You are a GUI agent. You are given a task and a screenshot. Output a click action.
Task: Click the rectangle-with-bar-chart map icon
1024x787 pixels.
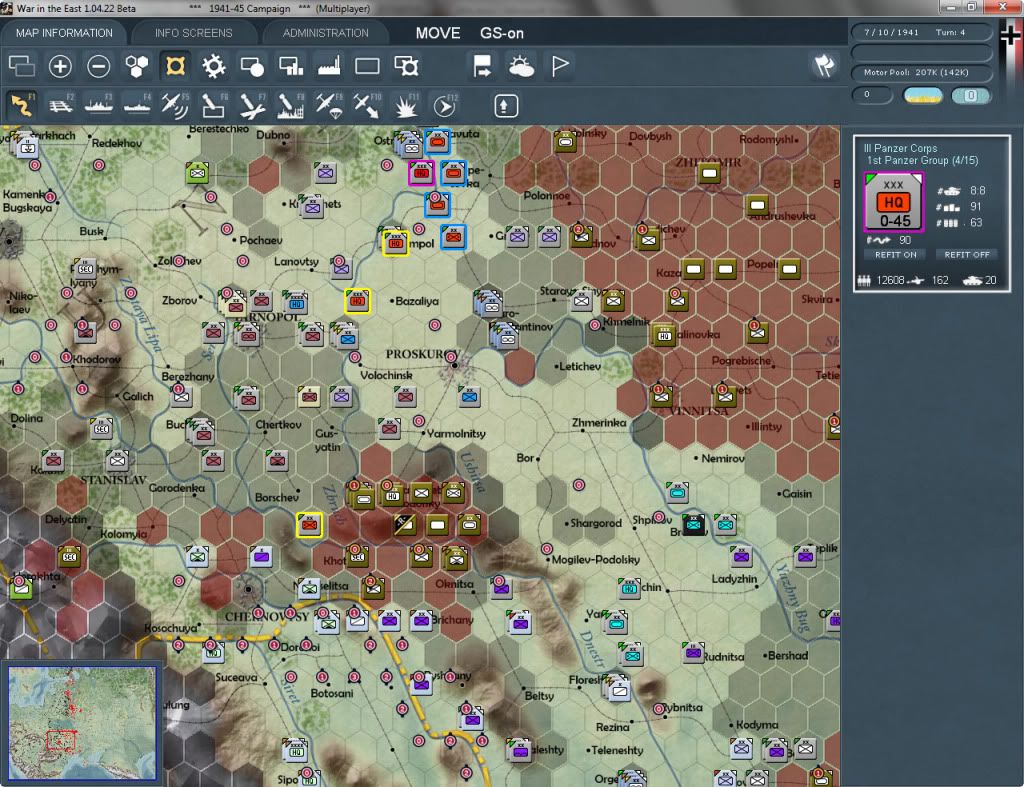291,66
